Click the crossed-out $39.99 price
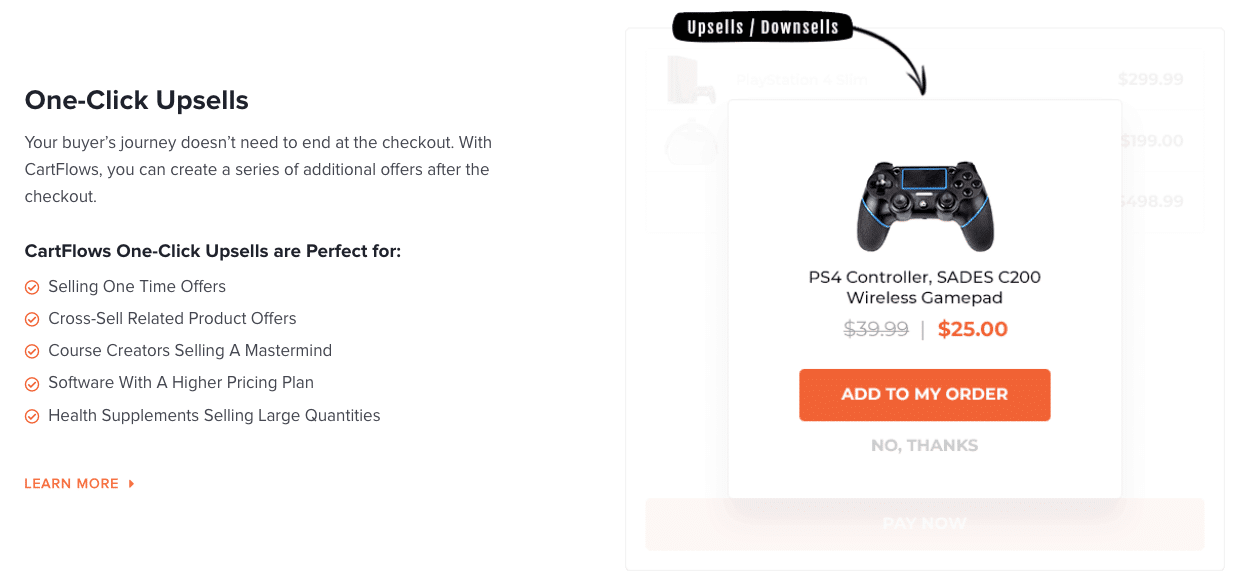Screen dimensions: 1250x582 coord(876,329)
